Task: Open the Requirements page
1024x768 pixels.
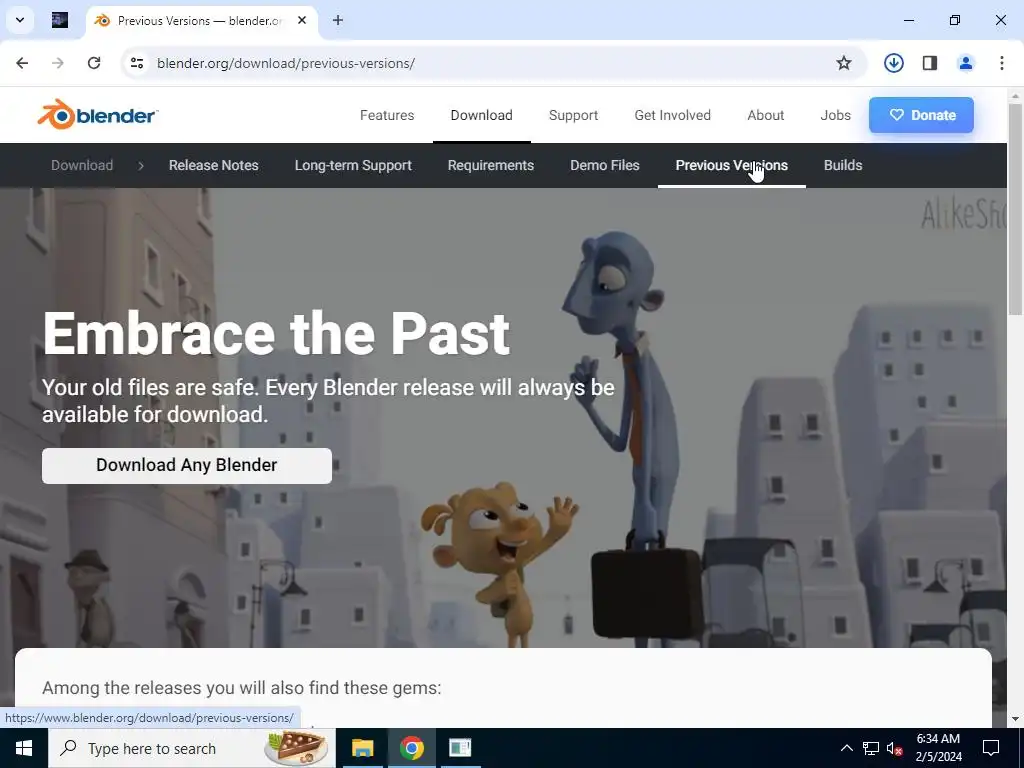Action: [x=490, y=165]
